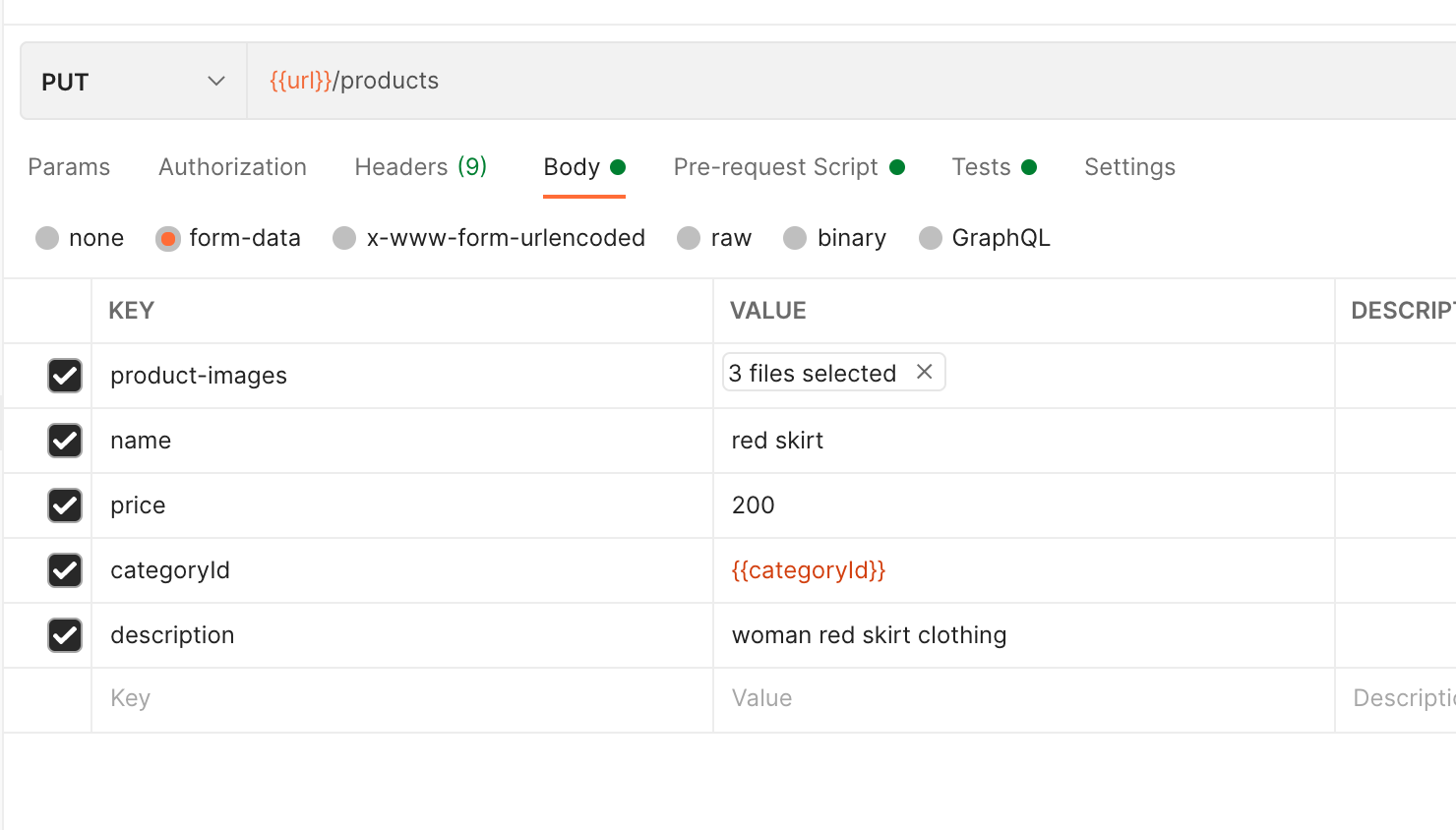Uncheck the categoryId row checkbox

[64, 570]
